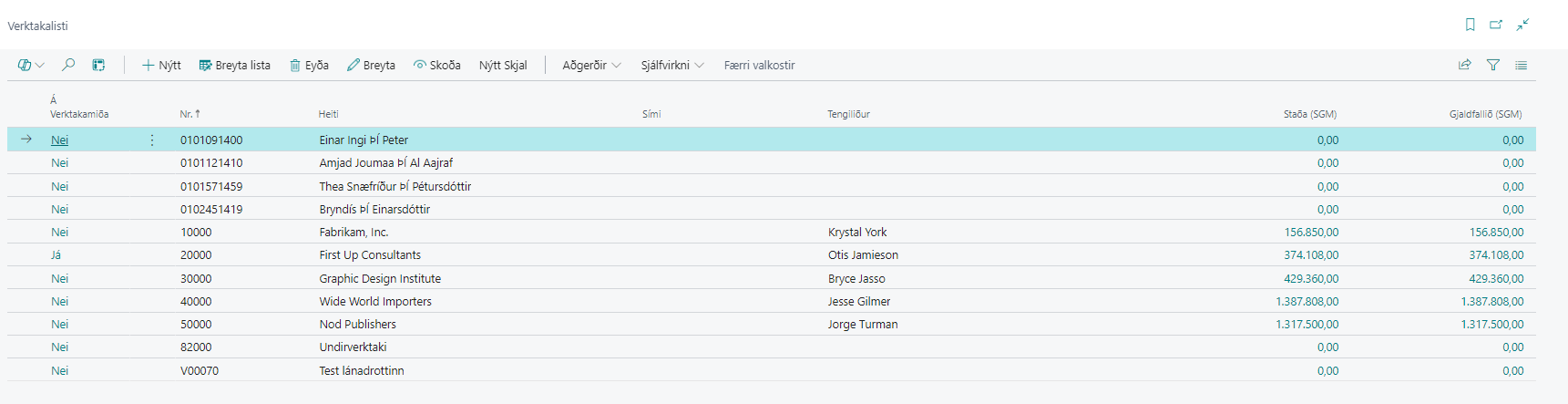The height and width of the screenshot is (404, 1568).
Task: Open balance 1.387.808,00 for Wide World Importers
Action: (x=1307, y=301)
